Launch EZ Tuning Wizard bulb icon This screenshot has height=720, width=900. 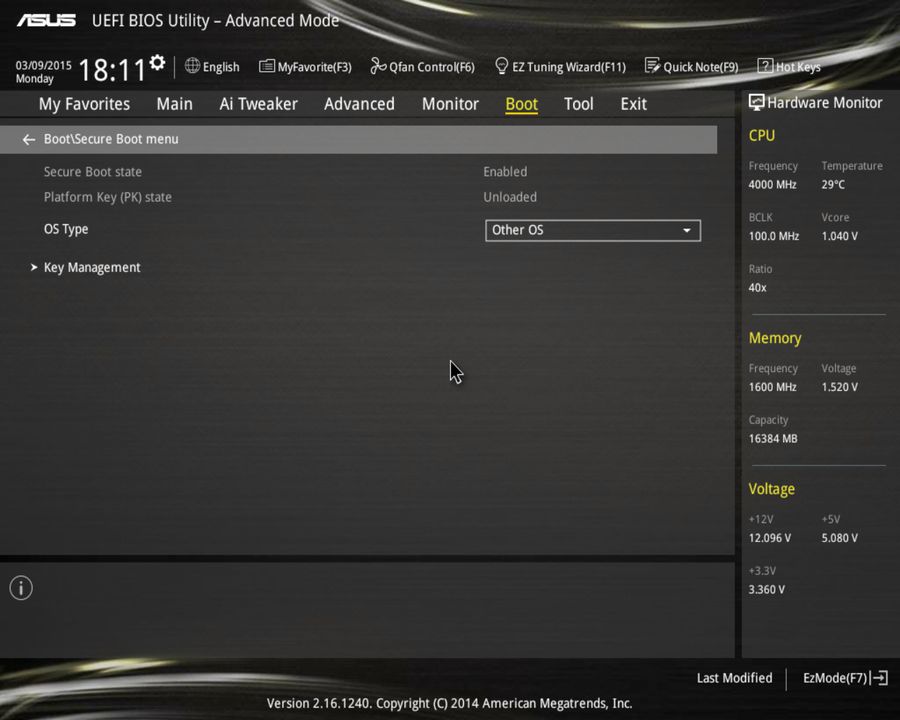click(502, 66)
